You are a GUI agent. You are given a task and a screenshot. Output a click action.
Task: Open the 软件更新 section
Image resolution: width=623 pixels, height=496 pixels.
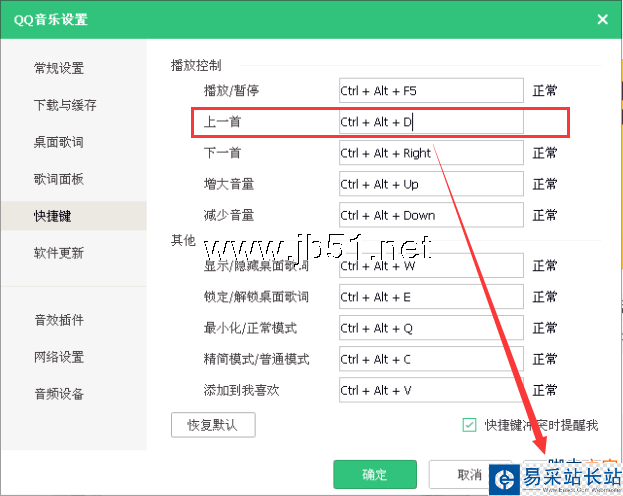(59, 253)
